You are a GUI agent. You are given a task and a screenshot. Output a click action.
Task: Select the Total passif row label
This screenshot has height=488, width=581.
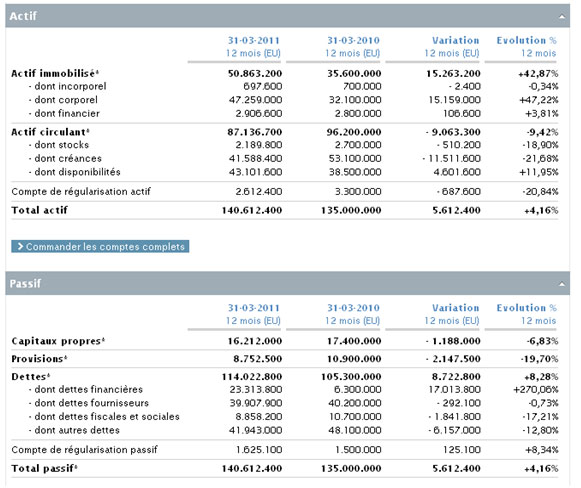tap(44, 468)
